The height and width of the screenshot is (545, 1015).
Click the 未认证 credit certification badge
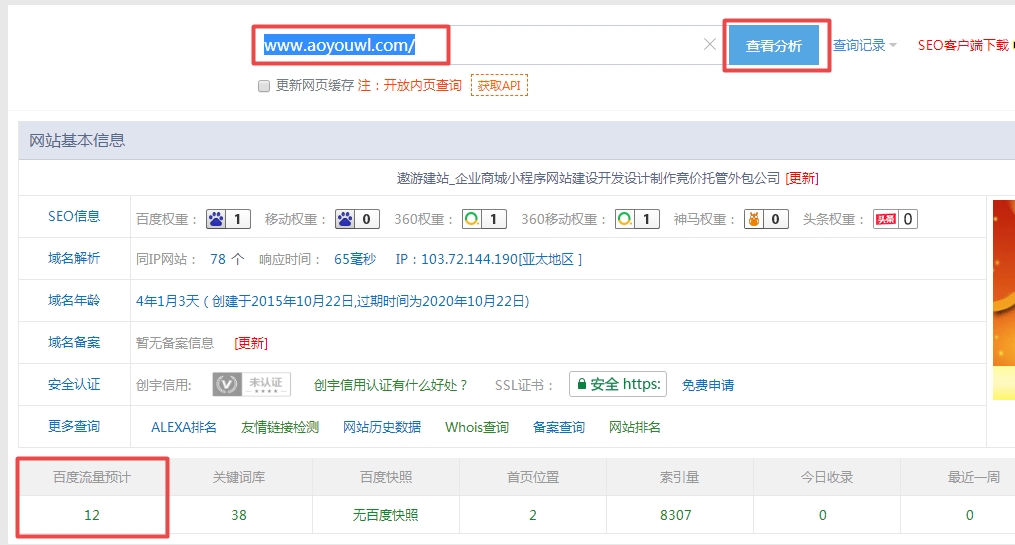click(x=251, y=385)
